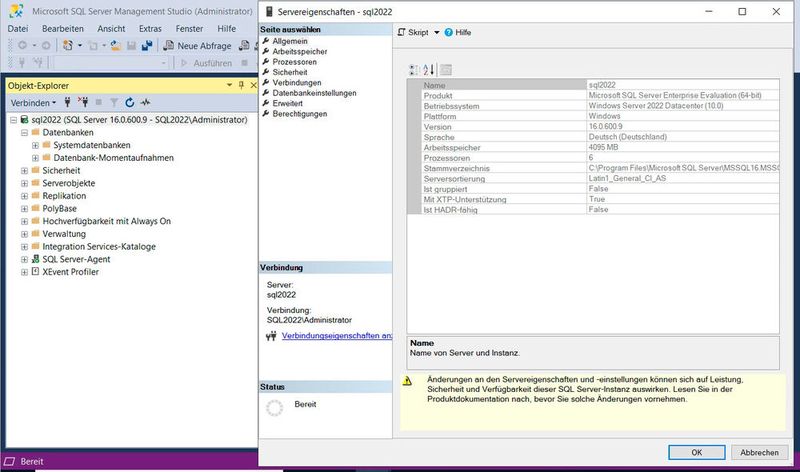Expand the Systemdatenbanken node
The height and width of the screenshot is (472, 800).
click(35, 145)
